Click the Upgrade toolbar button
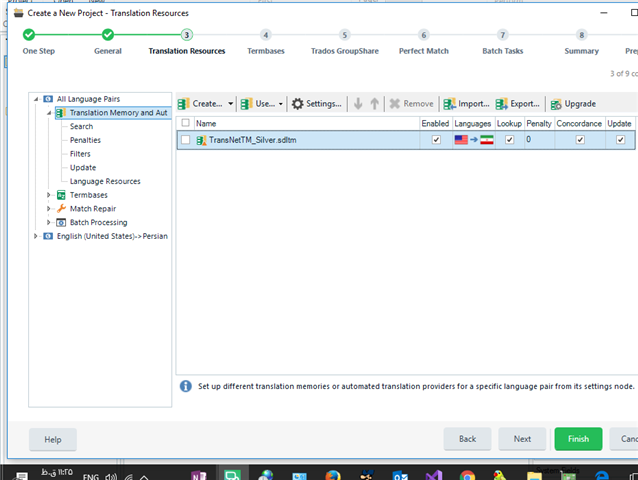 coord(573,104)
